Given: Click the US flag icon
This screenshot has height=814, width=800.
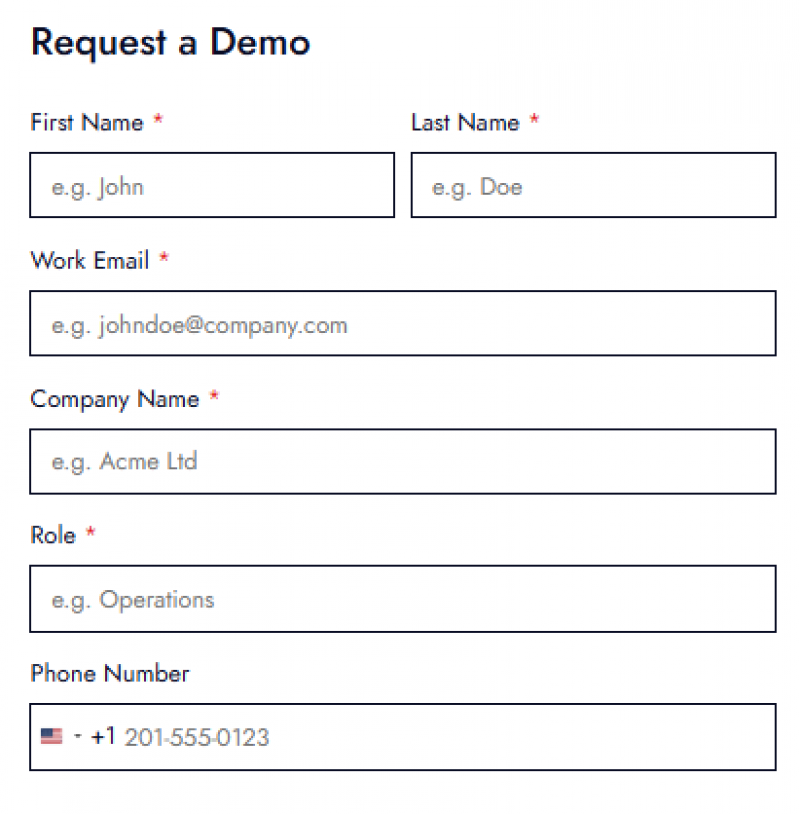Looking at the screenshot, I should (x=51, y=737).
